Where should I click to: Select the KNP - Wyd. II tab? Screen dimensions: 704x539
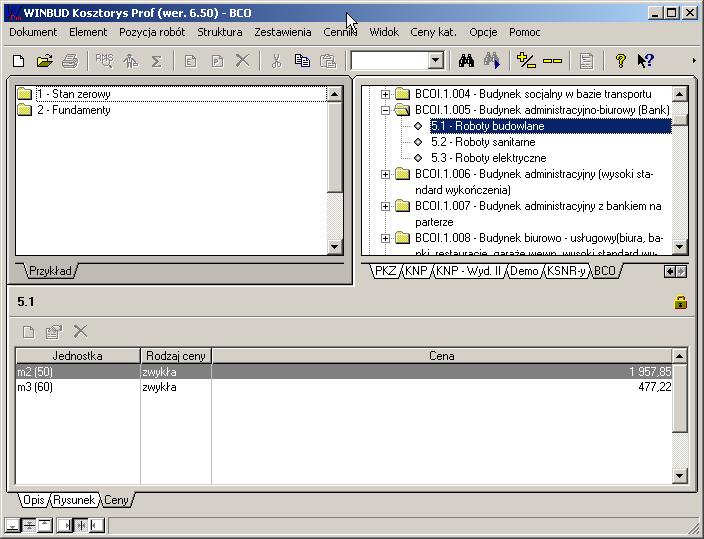coord(469,271)
